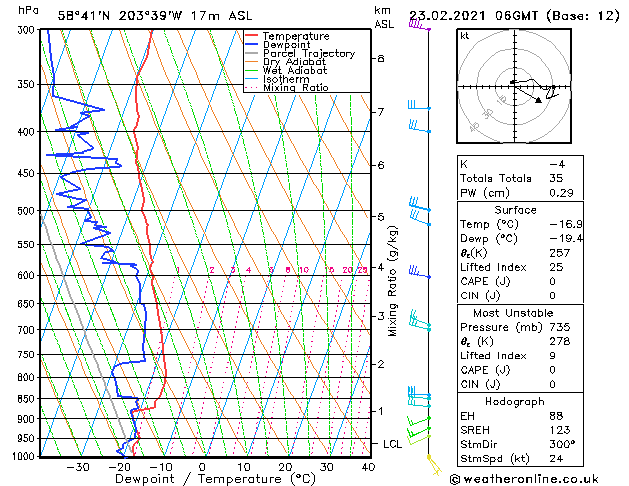Click the 'LCL' marker label
This screenshot has width=629, height=486.
tap(392, 444)
